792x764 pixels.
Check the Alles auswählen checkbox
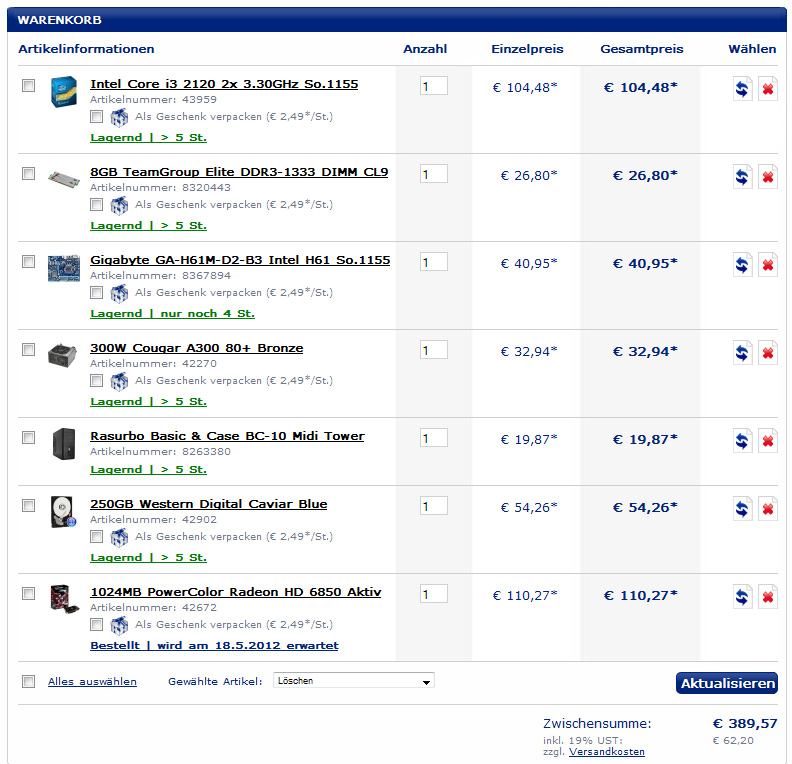point(28,681)
